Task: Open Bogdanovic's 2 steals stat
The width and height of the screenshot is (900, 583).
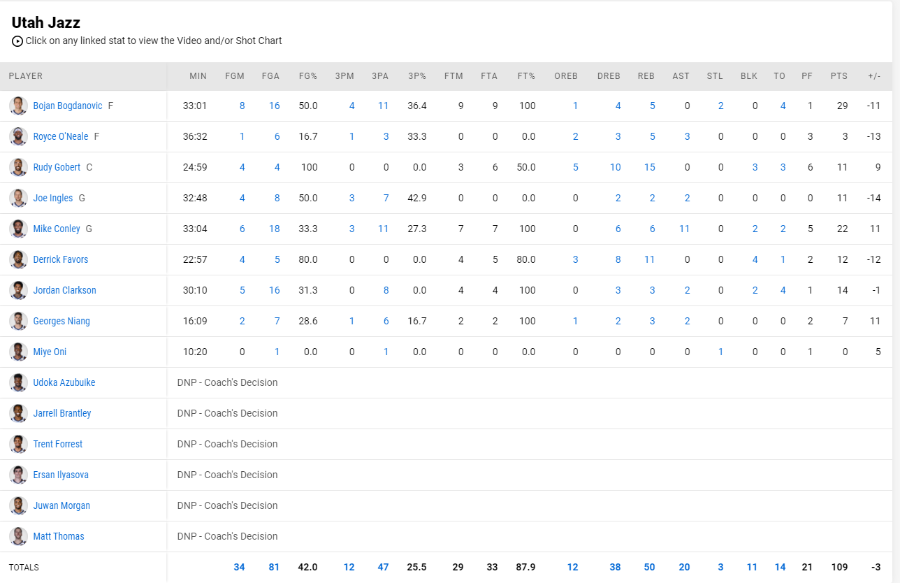Action: (x=720, y=106)
